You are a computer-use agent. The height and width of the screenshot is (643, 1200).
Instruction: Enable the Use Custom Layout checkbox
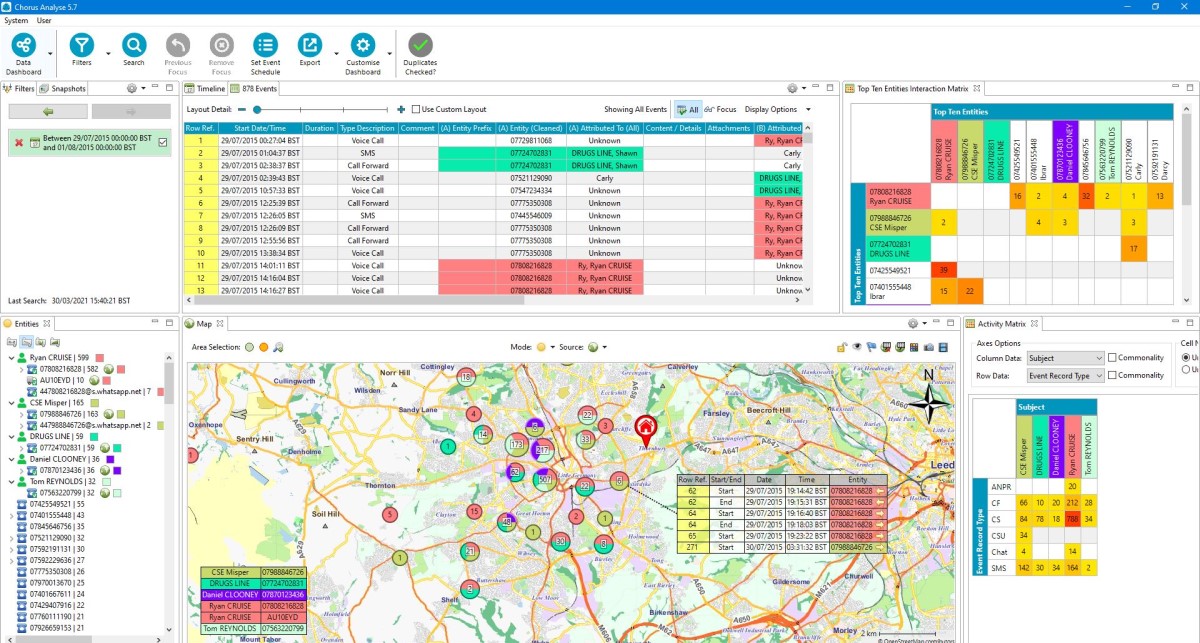click(x=415, y=109)
